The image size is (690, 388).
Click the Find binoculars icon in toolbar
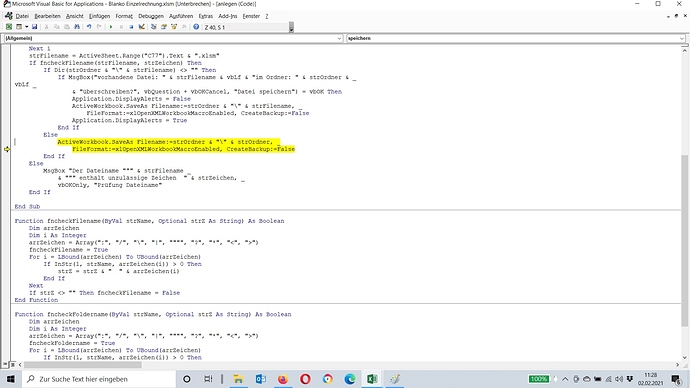click(77, 27)
